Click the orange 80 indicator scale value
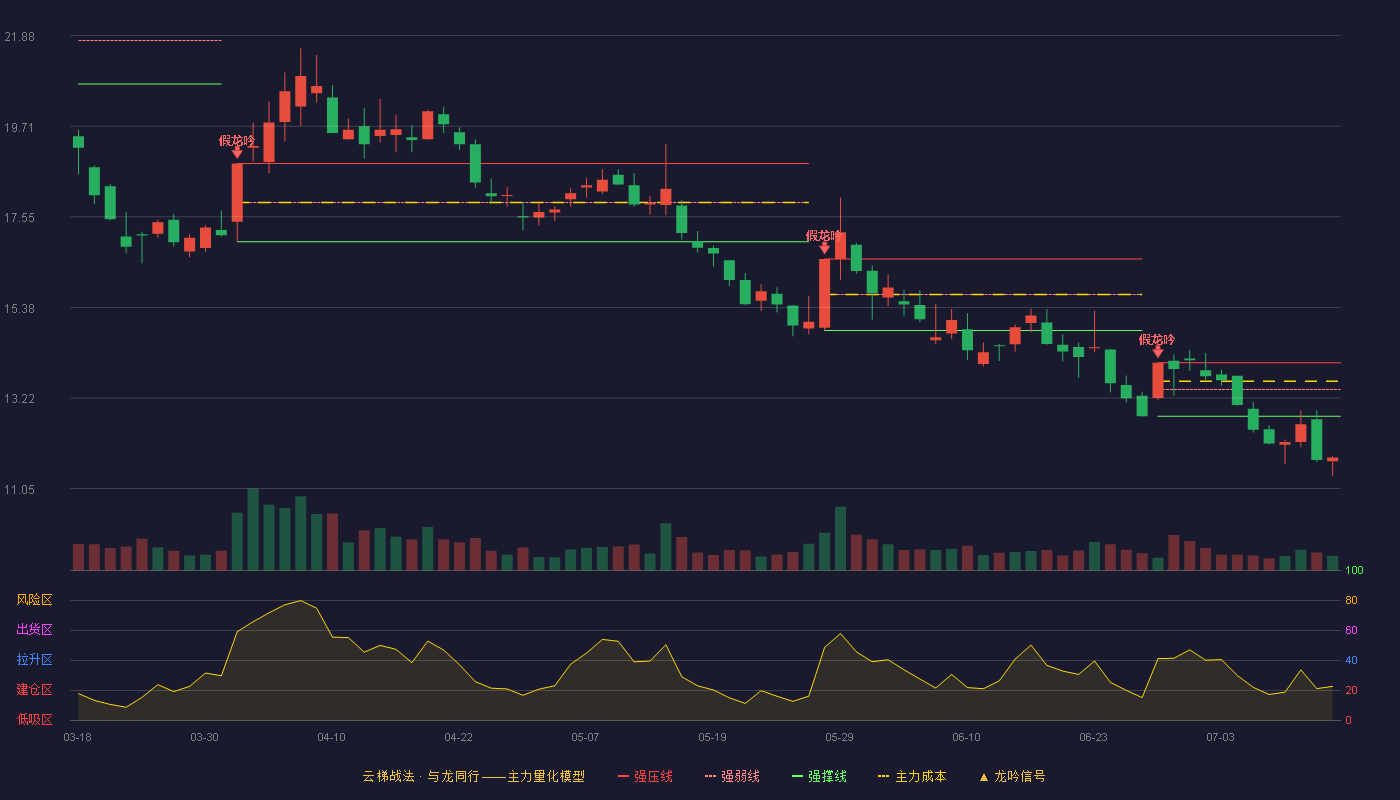Viewport: 1400px width, 800px height. point(1351,601)
